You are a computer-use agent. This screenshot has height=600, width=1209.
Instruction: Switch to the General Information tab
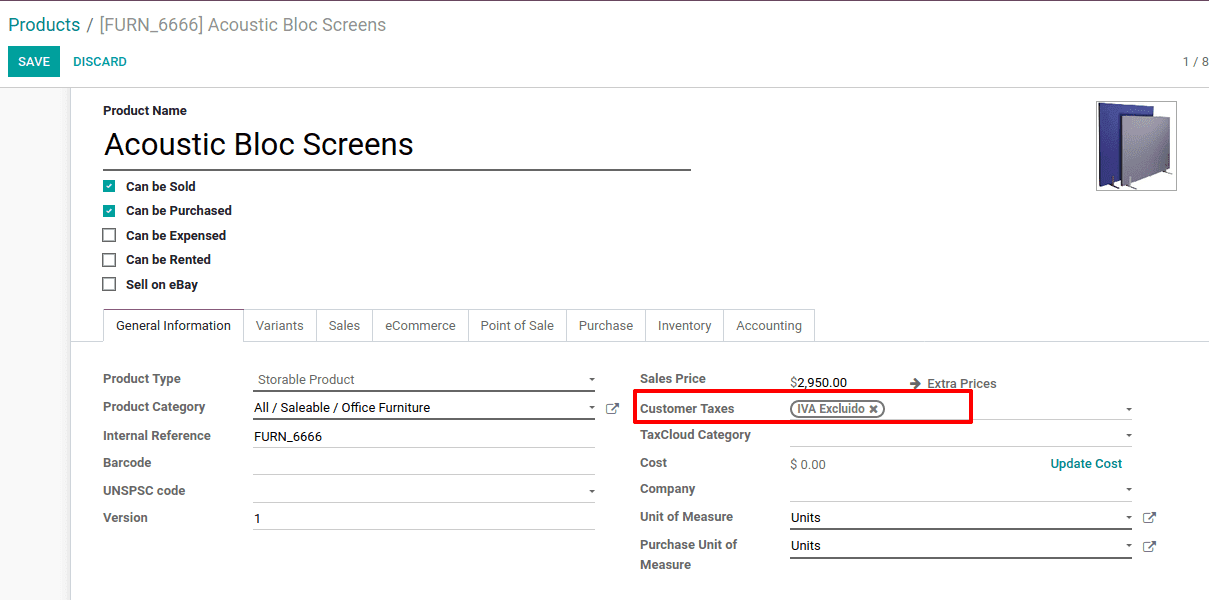coord(173,326)
